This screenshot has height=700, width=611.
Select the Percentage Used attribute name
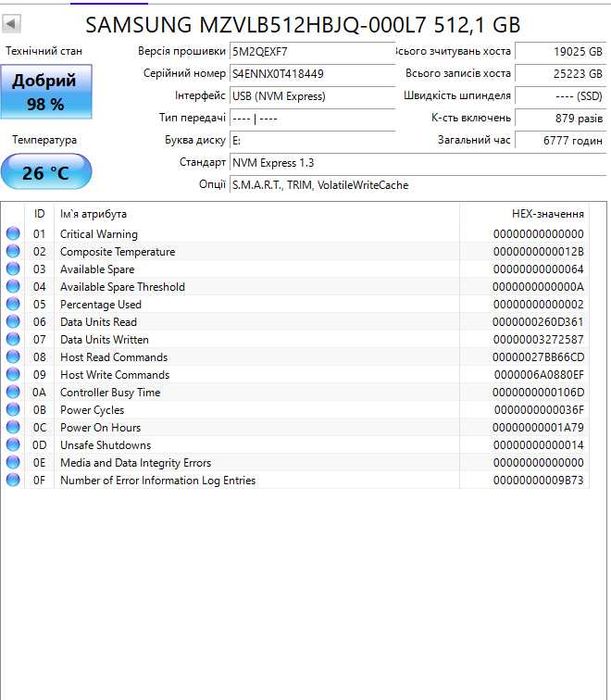[x=101, y=304]
